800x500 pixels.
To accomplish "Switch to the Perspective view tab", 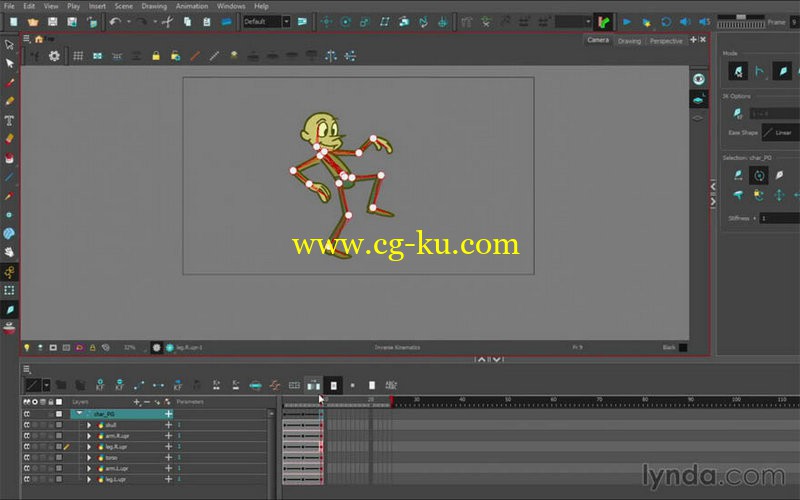I will pyautogui.click(x=666, y=41).
